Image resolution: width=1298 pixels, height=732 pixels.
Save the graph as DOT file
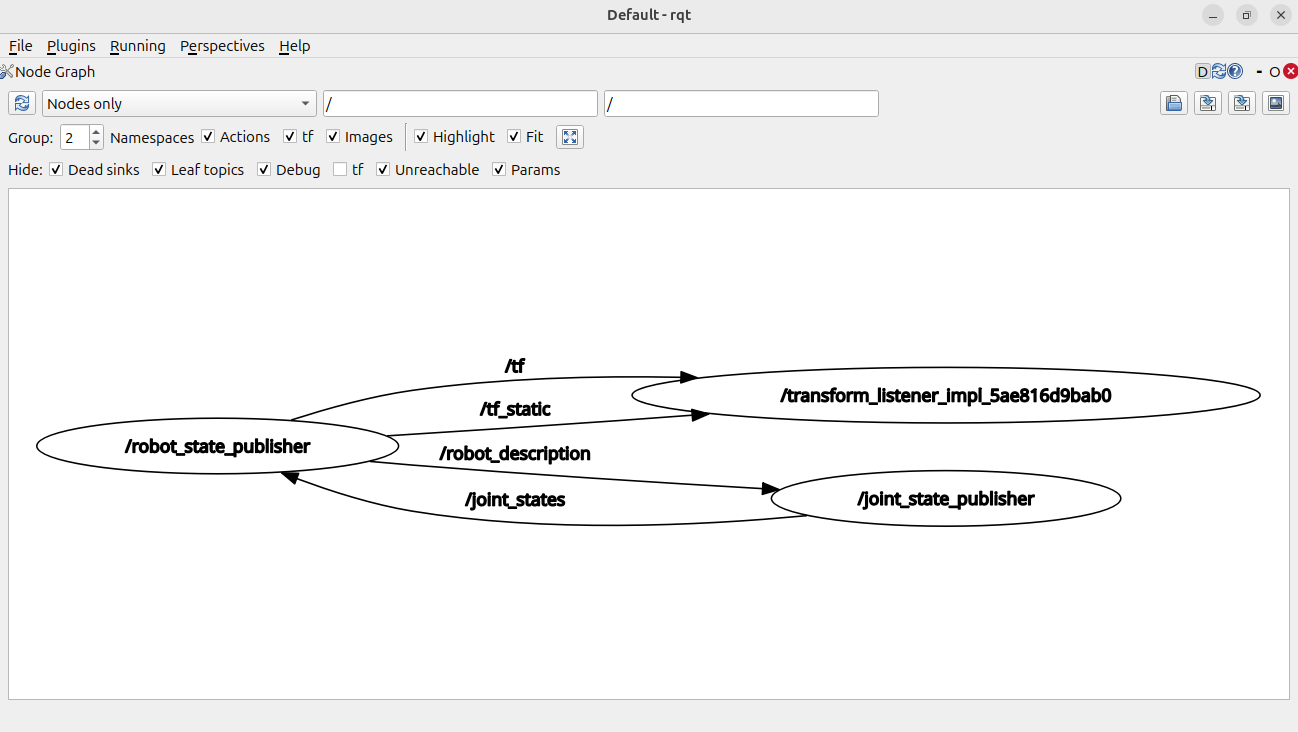tap(1207, 103)
